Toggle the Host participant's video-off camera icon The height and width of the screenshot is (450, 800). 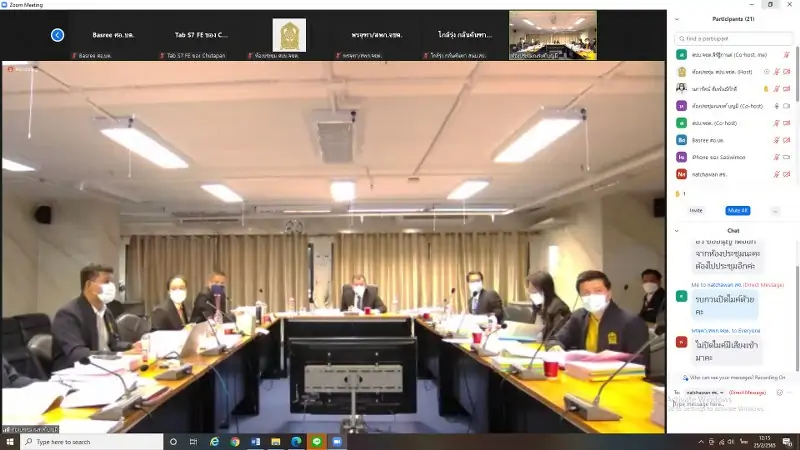[786, 72]
